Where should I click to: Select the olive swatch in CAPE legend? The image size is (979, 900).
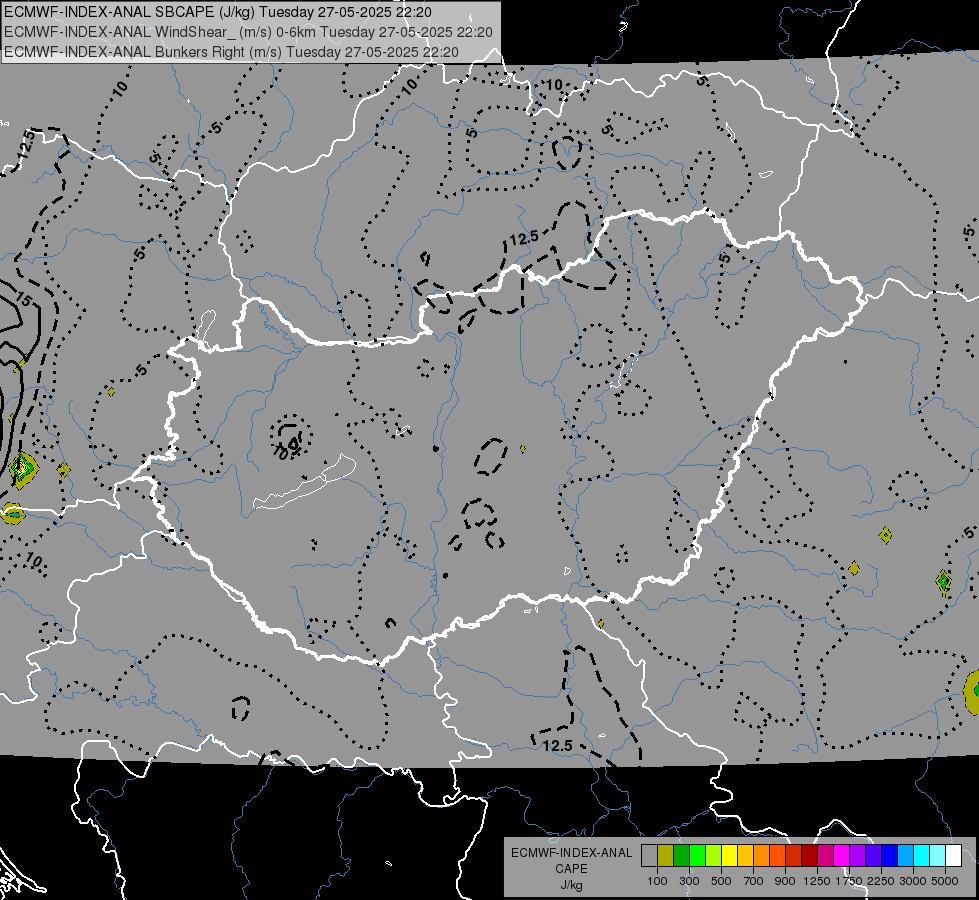point(666,856)
